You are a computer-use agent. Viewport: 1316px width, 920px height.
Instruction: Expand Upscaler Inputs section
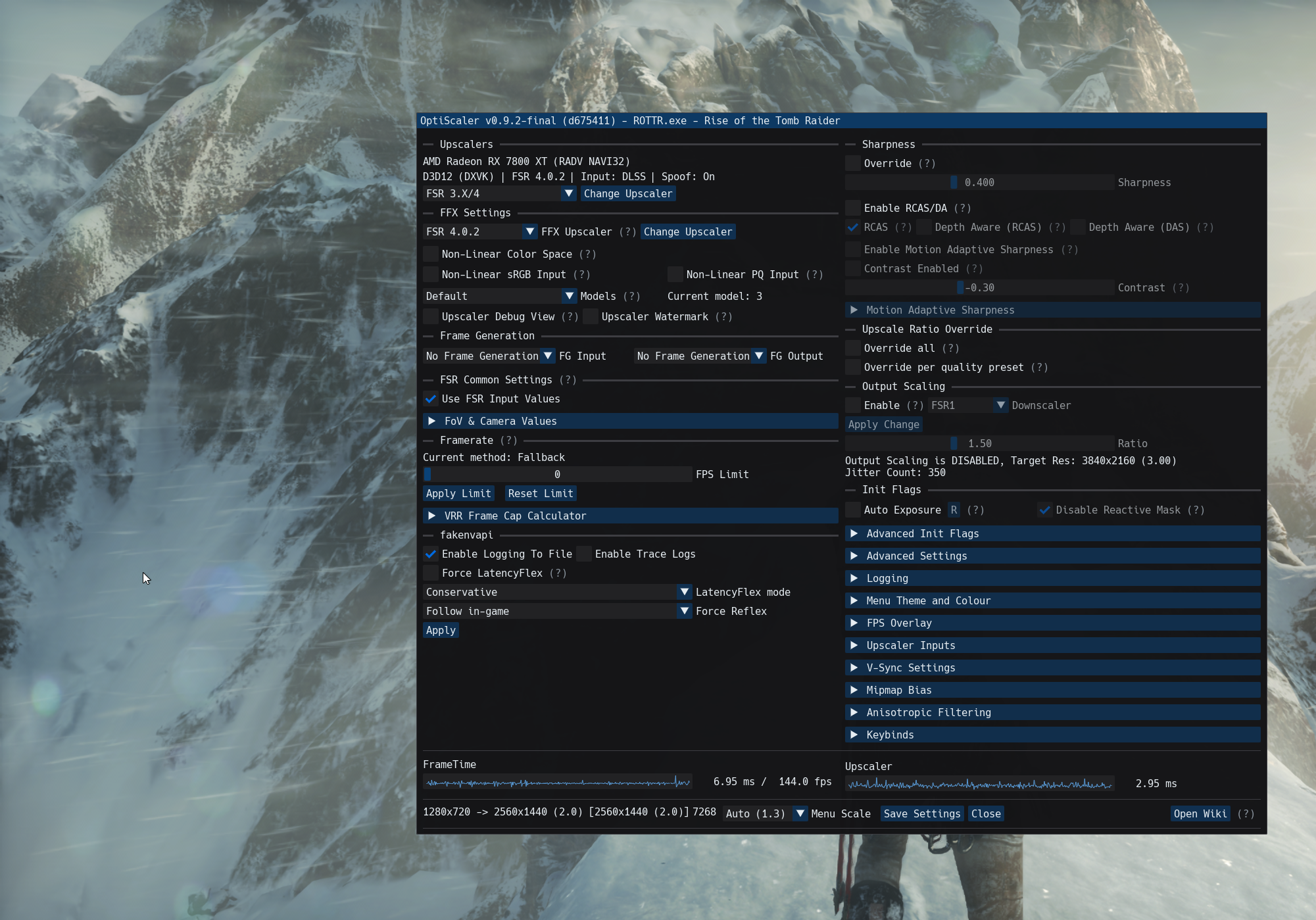point(1052,645)
